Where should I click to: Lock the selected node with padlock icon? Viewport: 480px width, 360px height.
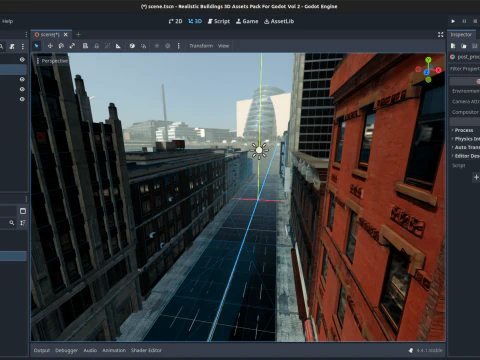coord(97,46)
